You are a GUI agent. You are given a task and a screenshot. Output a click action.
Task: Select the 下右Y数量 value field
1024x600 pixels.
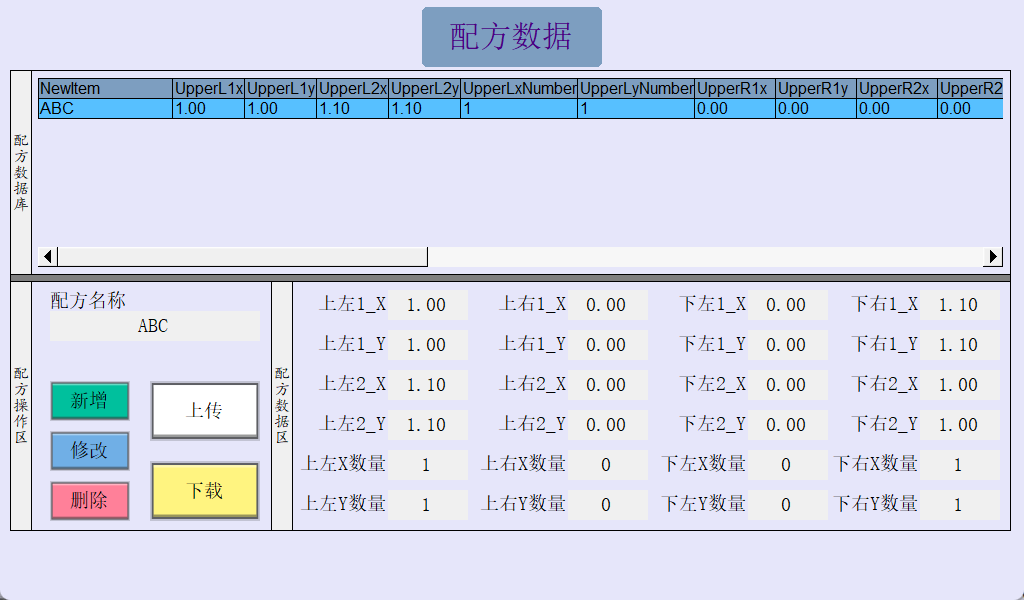(x=959, y=505)
